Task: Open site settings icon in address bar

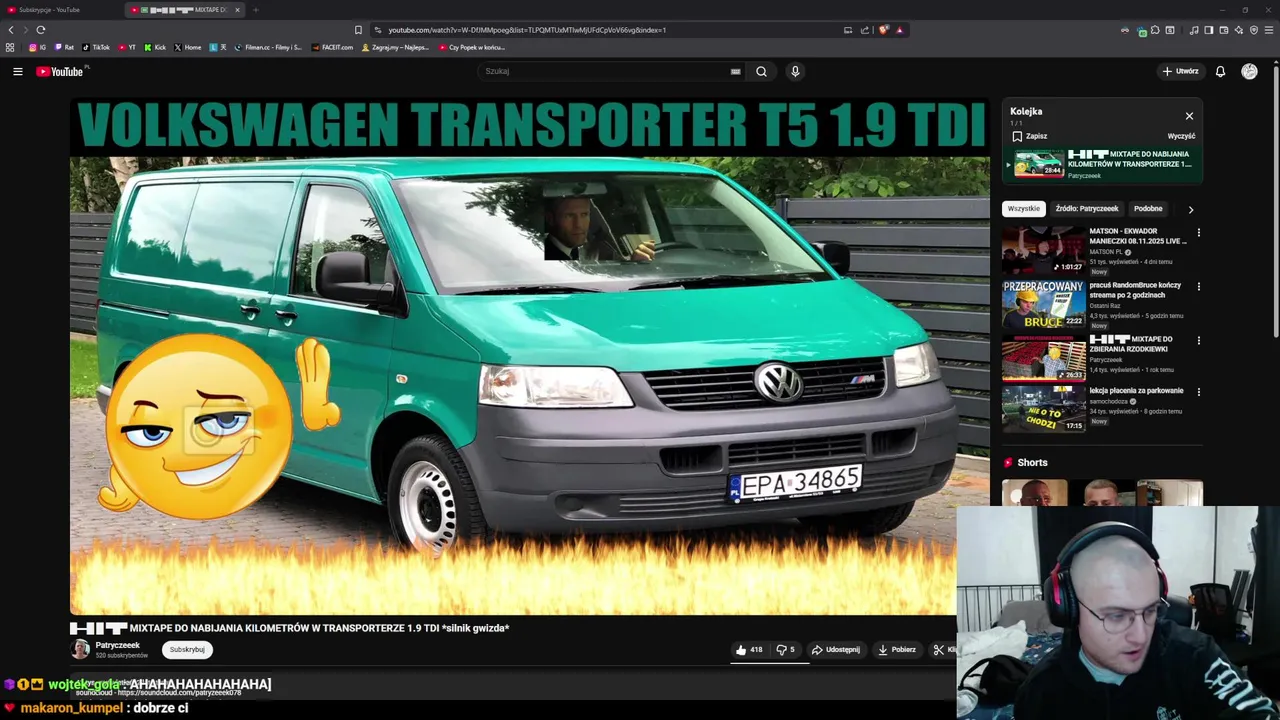Action: pos(377,30)
